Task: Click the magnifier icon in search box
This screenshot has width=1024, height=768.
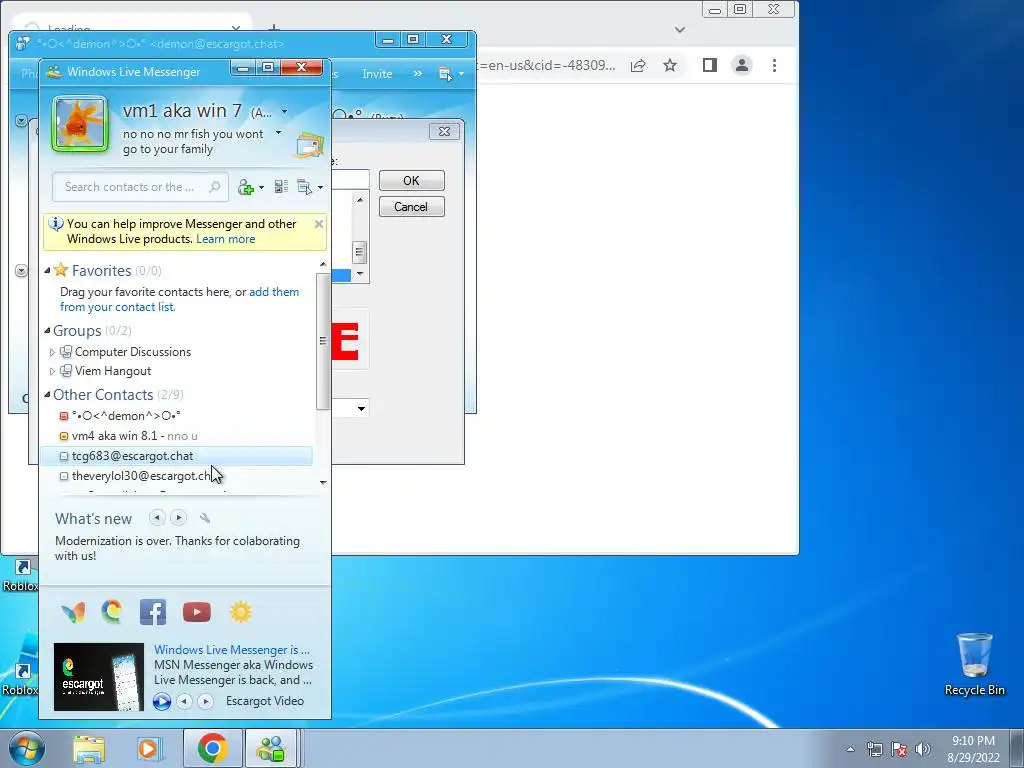Action: [x=214, y=187]
